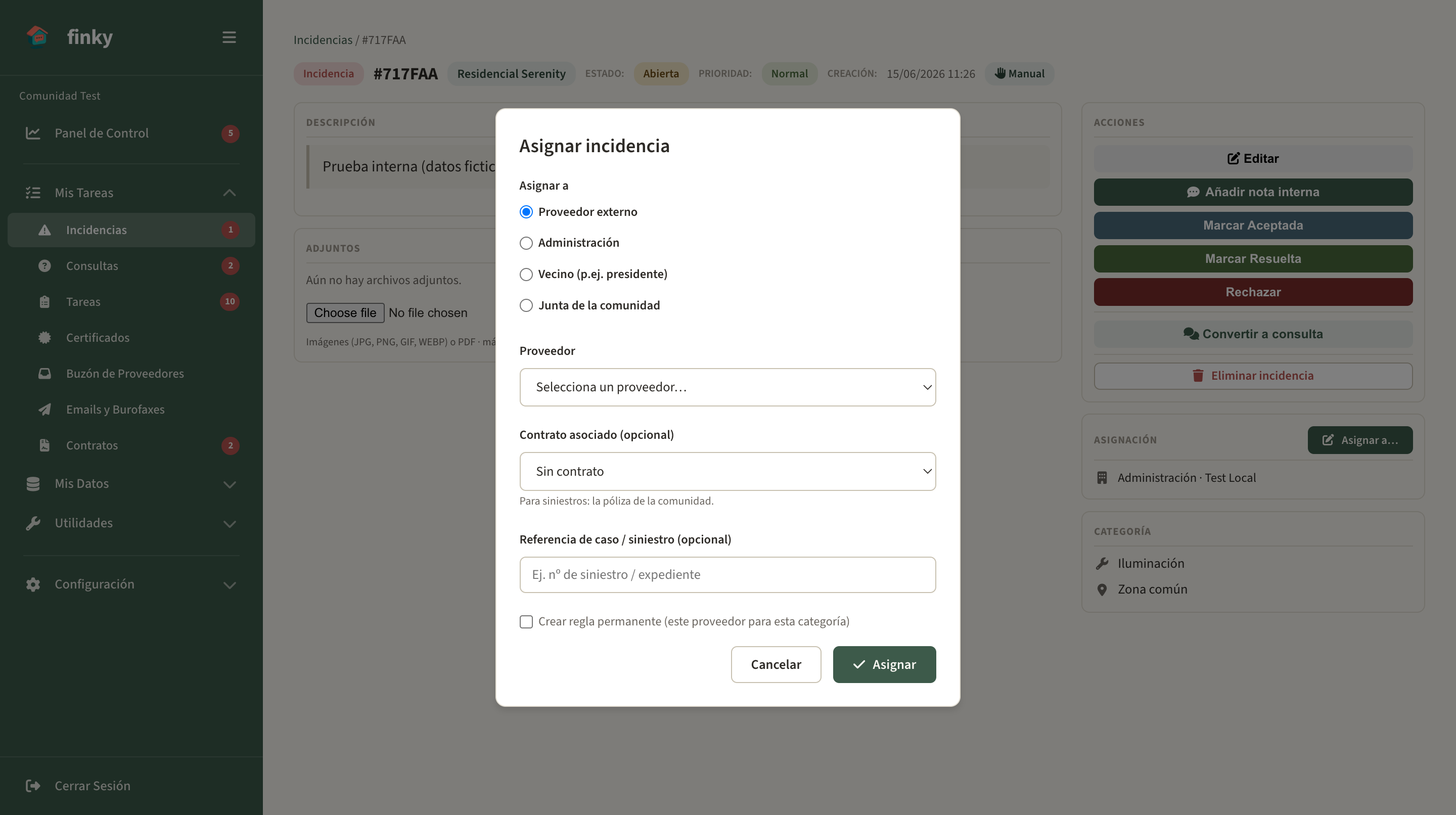
Task: Click the Consultas question mark icon
Action: pos(44,265)
